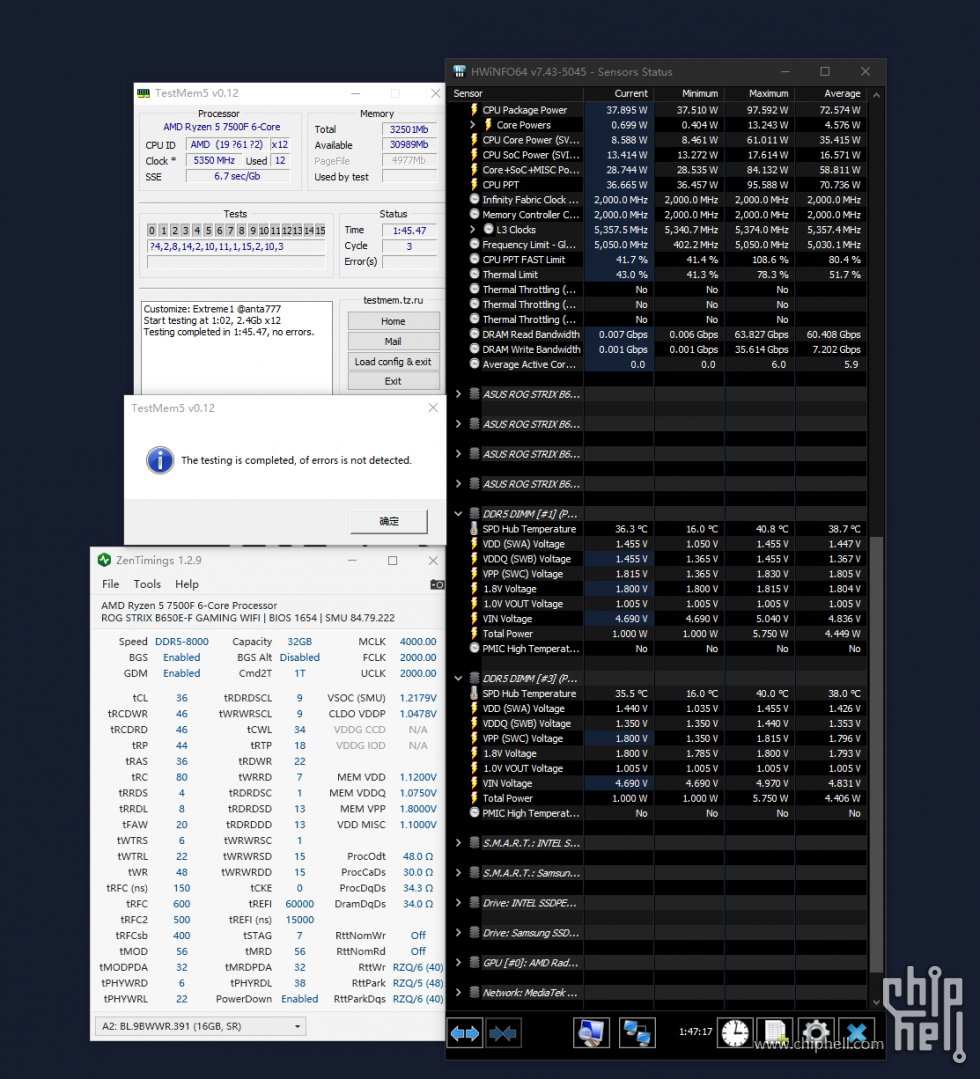This screenshot has width=980, height=1079.
Task: Click the logging sheet icon in HWiNFO toolbar
Action: click(x=776, y=1033)
